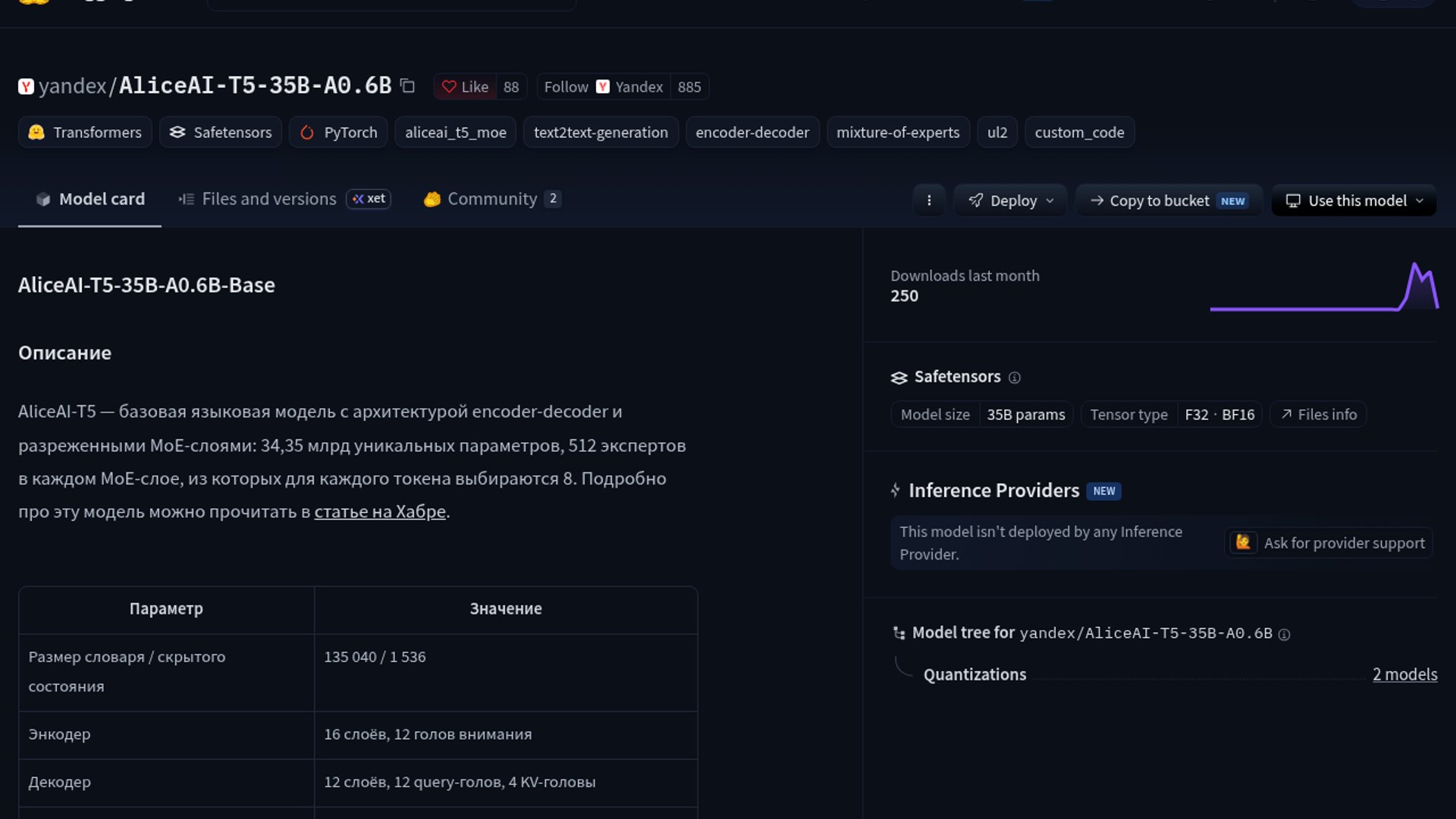Click the 35B params model size

(x=1025, y=415)
